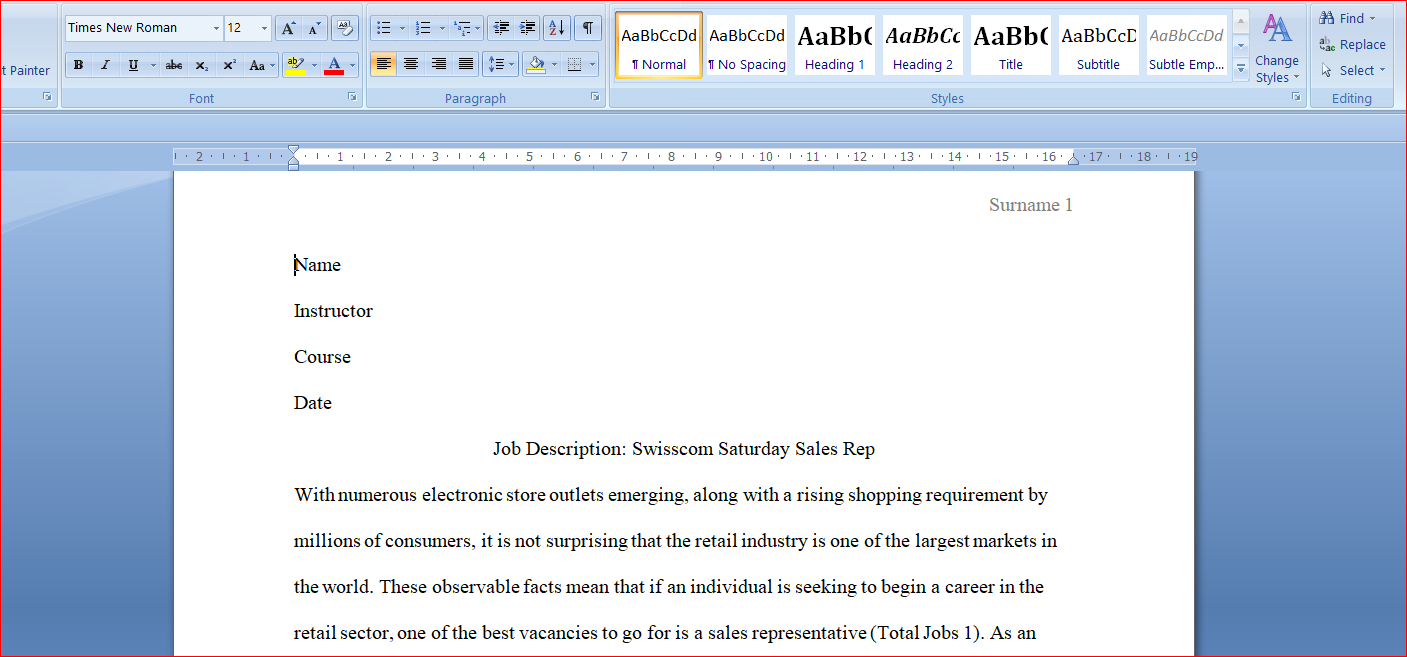Image resolution: width=1407 pixels, height=657 pixels.
Task: Shrink the font size
Action: [x=314, y=28]
